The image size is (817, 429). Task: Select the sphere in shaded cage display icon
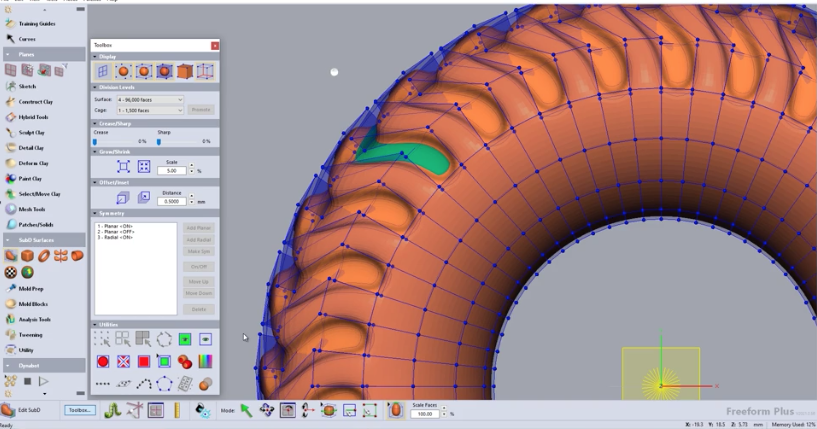pos(164,71)
